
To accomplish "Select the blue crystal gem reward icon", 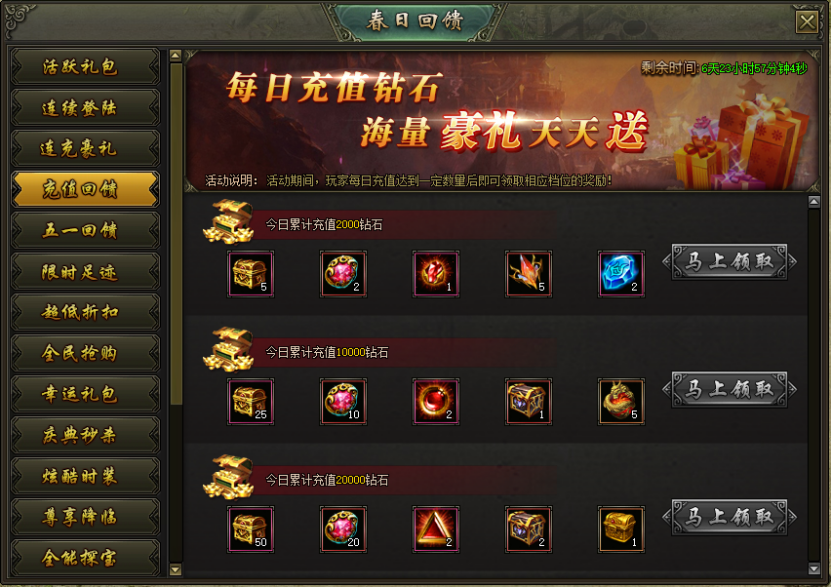I will 621,274.
